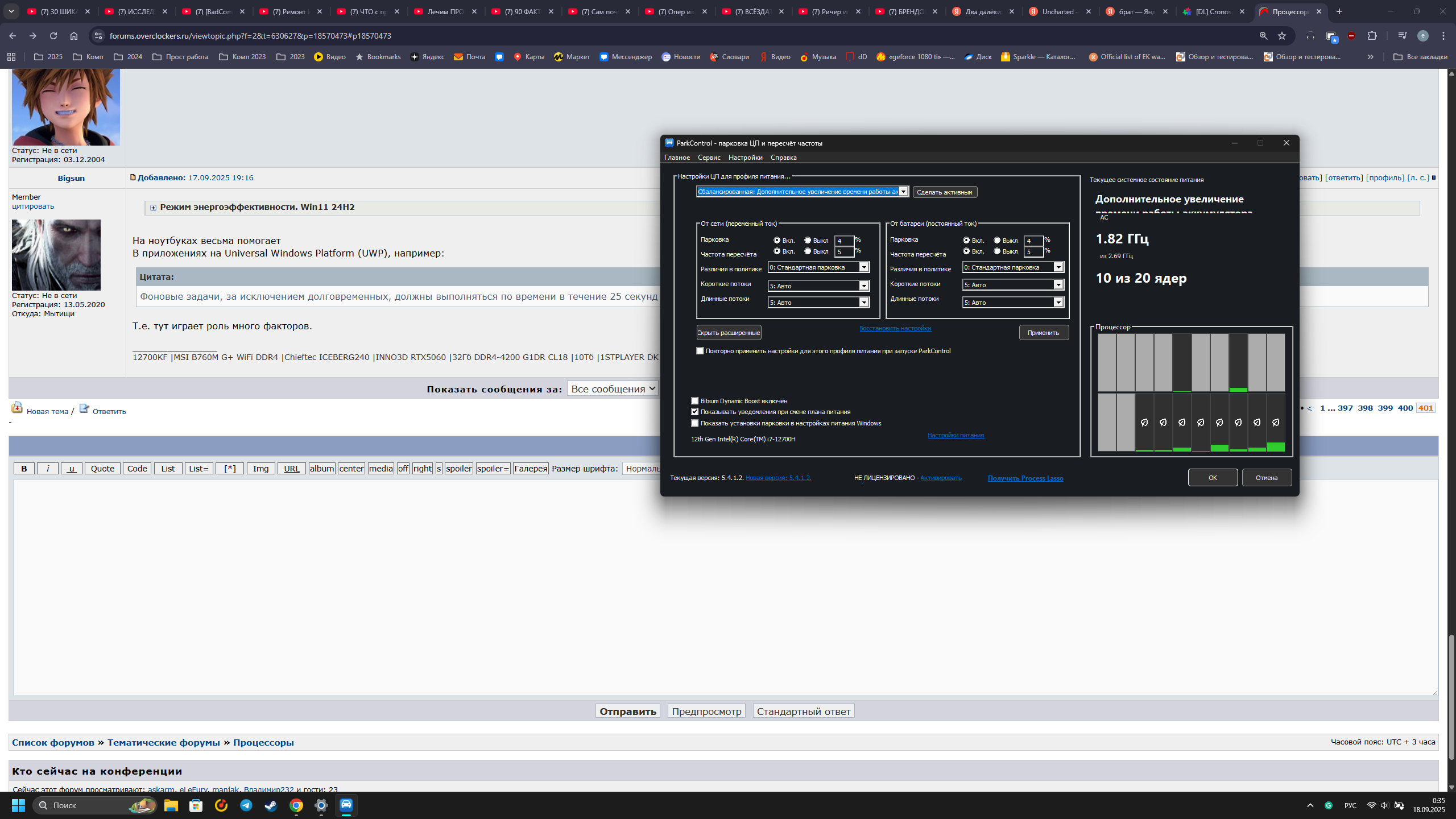Select parking Выкл radio under AC power
1456x819 pixels.
(x=808, y=240)
